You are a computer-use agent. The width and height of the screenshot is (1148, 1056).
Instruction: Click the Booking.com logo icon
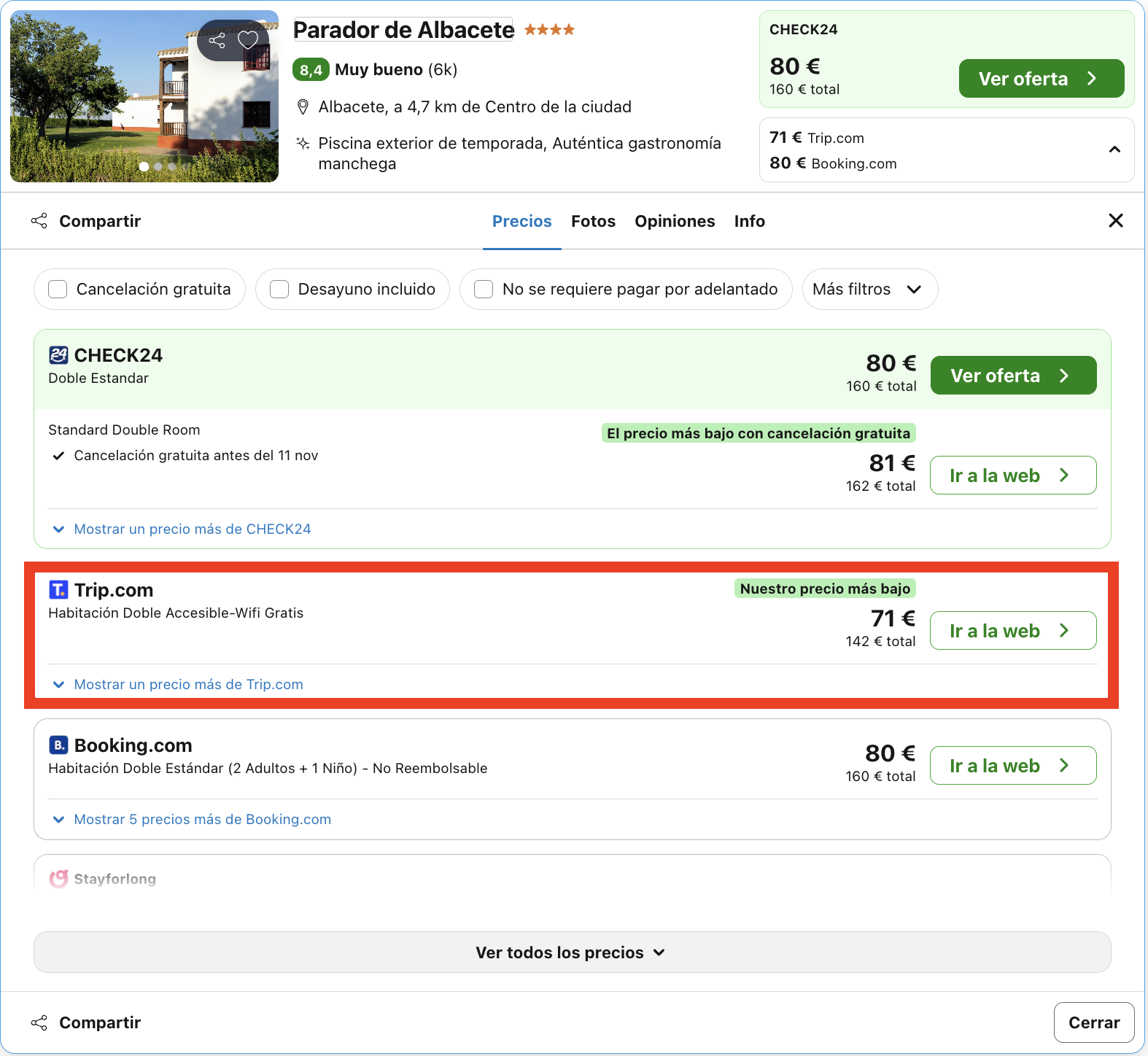(x=58, y=745)
